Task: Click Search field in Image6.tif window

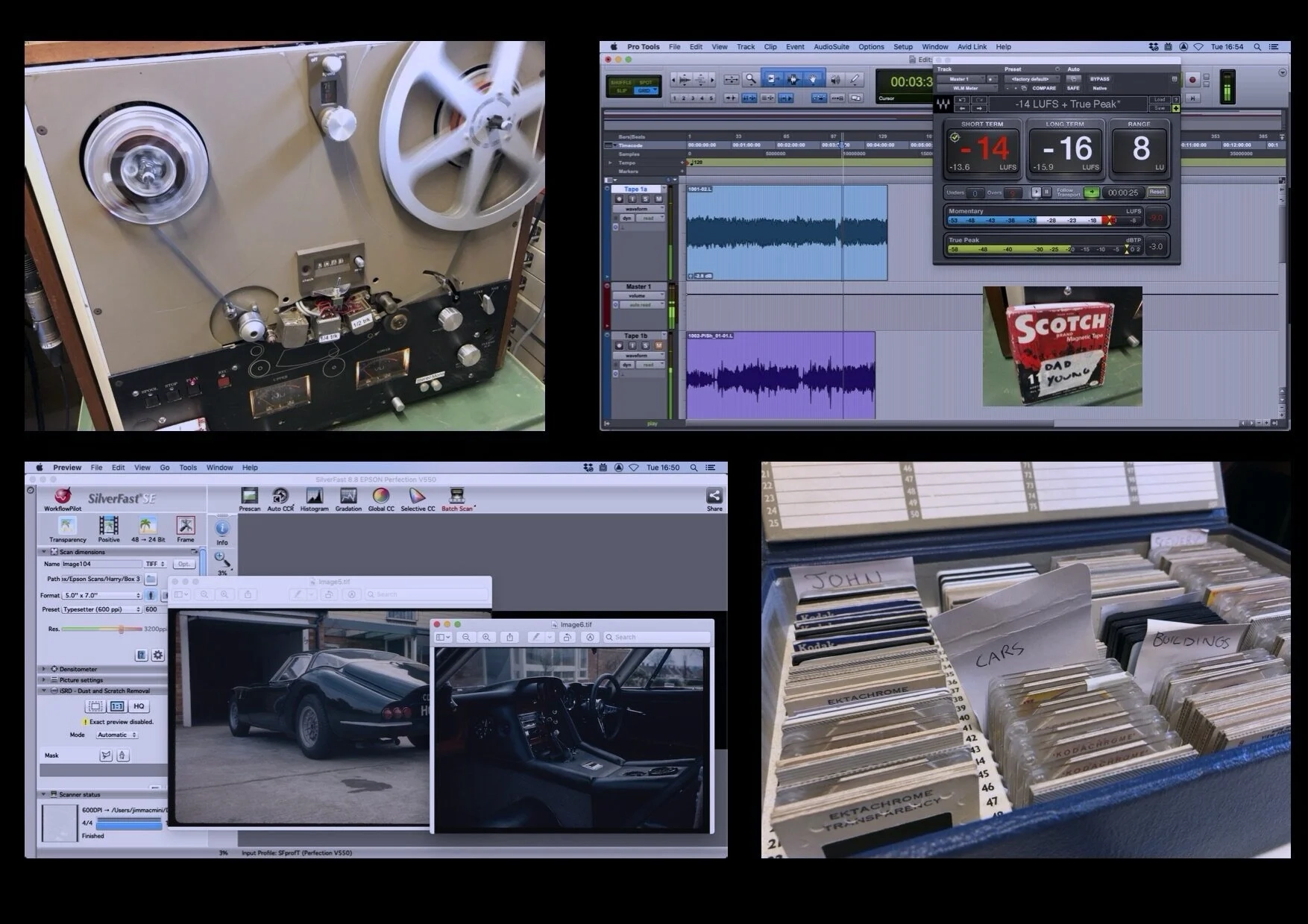Action: 657,638
